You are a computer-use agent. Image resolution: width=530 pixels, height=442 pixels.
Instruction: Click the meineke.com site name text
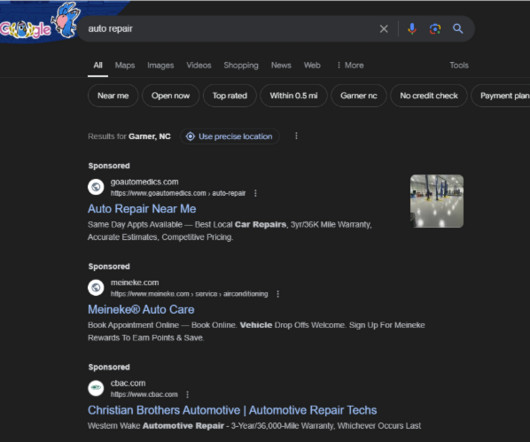point(135,283)
